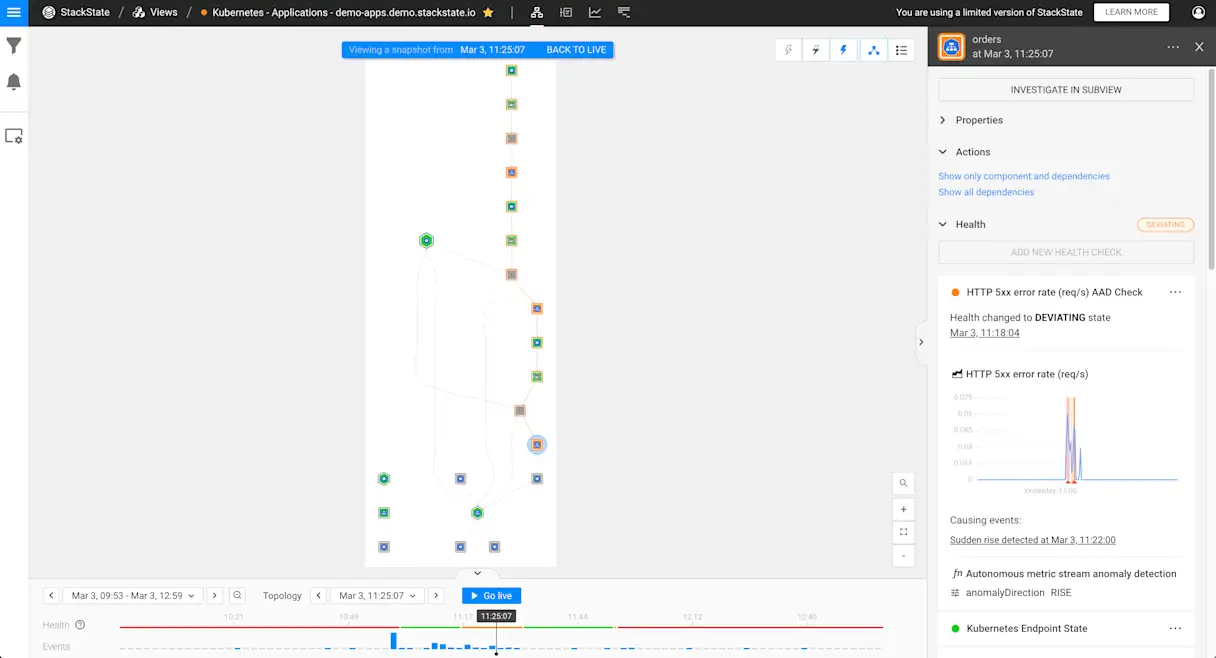Image resolution: width=1216 pixels, height=658 pixels.
Task: Click the Sudden rise detected event link
Action: pyautogui.click(x=1032, y=539)
